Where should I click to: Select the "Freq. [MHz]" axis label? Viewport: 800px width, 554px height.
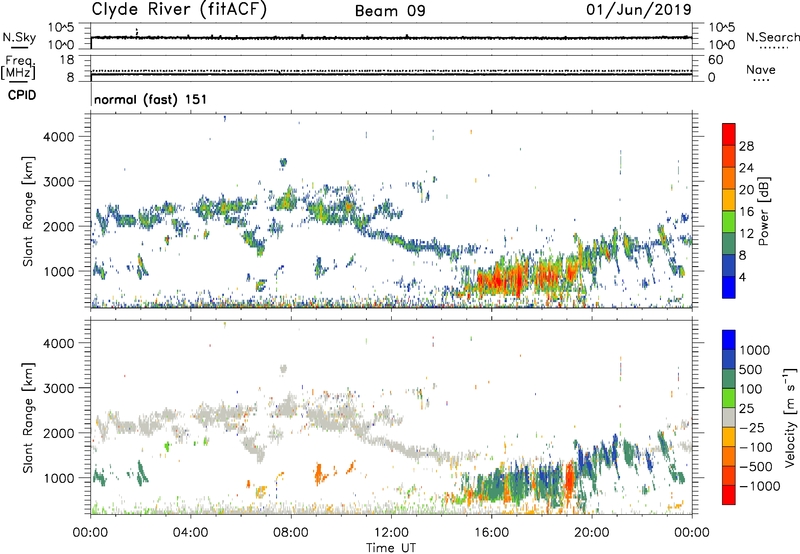point(19,68)
